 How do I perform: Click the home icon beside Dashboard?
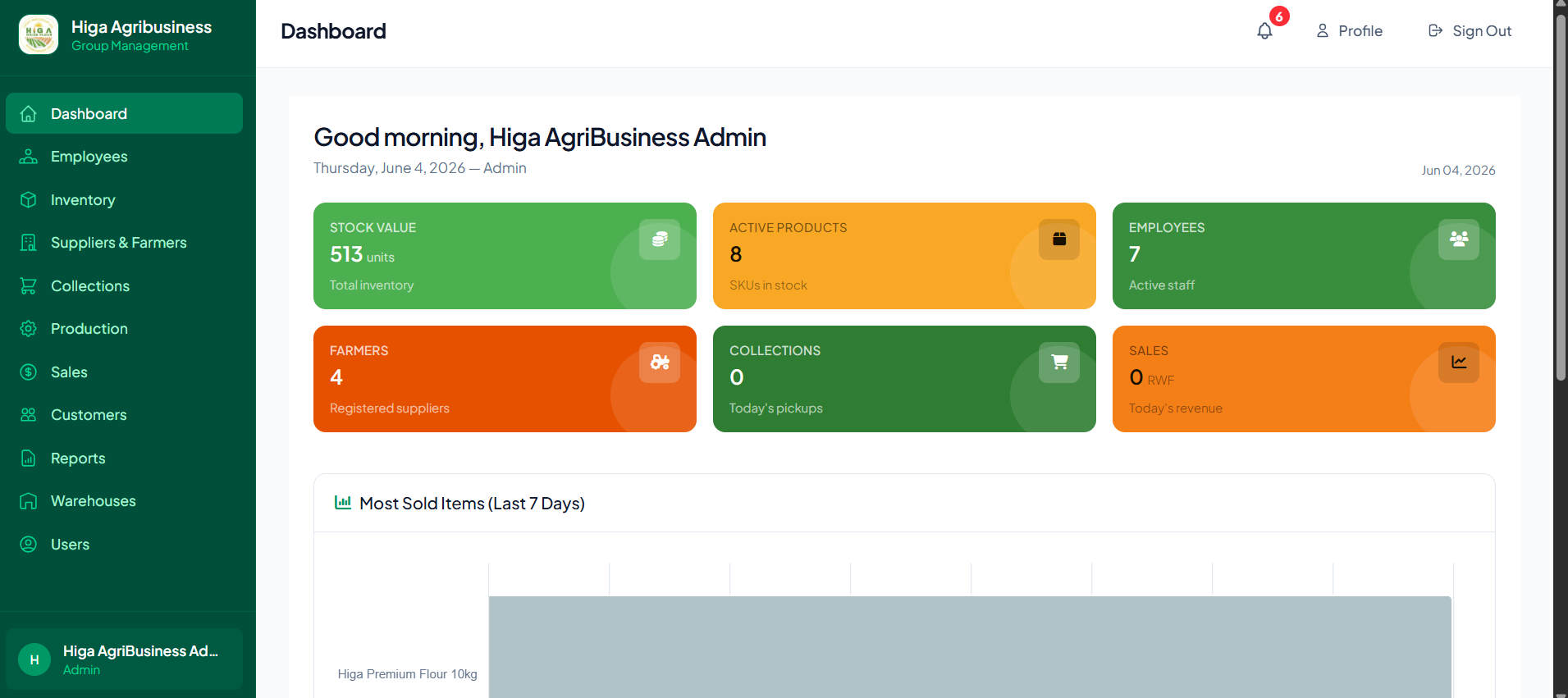click(29, 114)
